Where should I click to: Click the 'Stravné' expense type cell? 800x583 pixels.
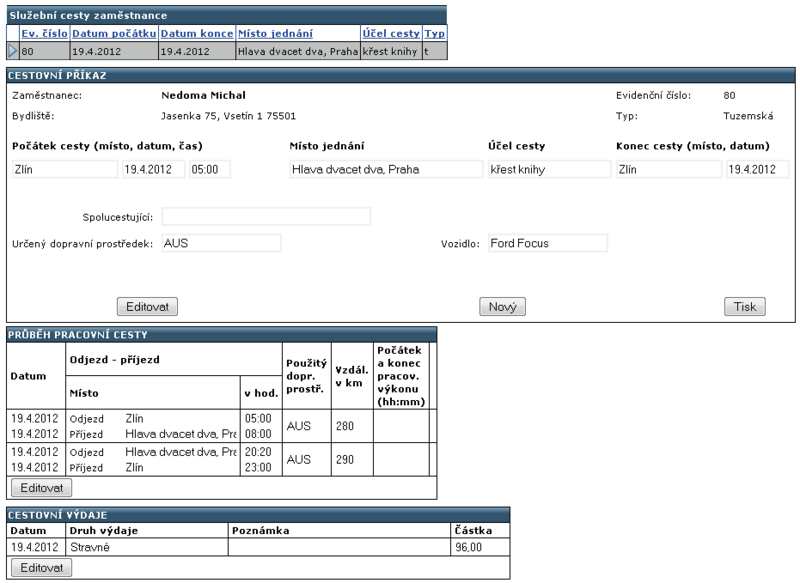click(147, 547)
